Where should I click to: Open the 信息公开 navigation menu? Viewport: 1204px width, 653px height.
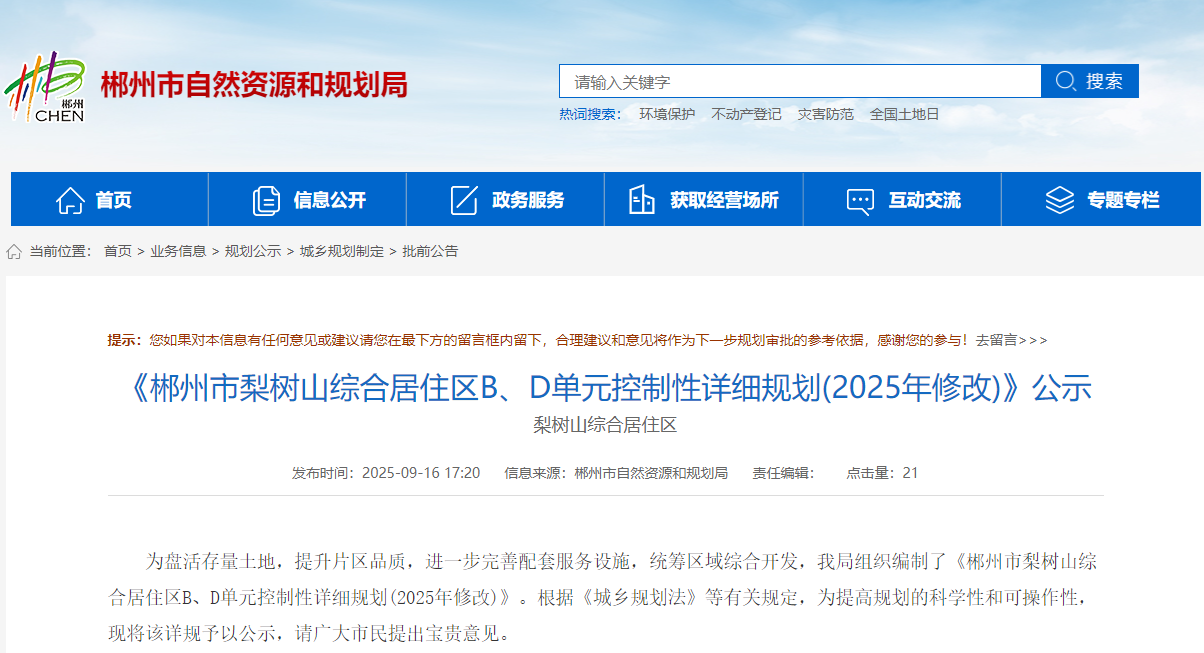pos(329,200)
